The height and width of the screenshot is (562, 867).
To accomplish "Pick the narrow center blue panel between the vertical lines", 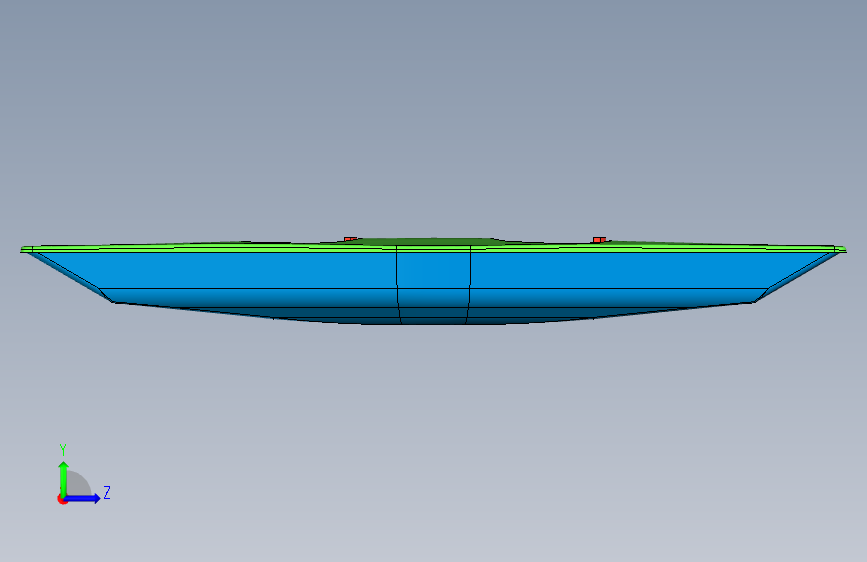I will point(434,270).
